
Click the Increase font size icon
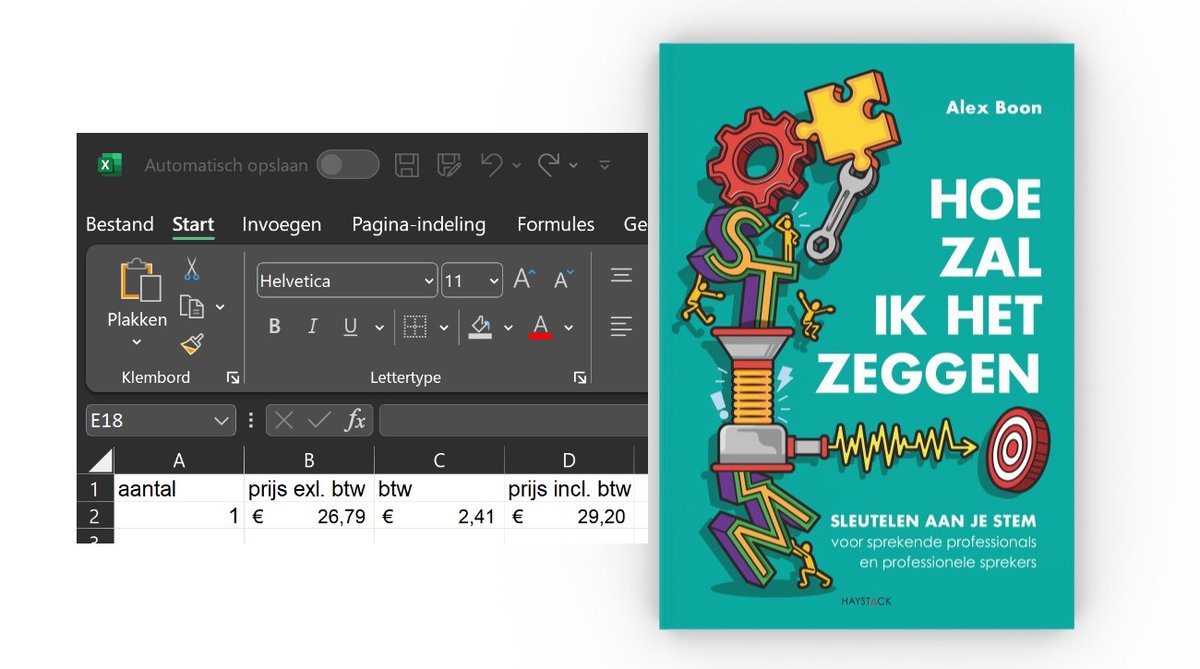pyautogui.click(x=525, y=280)
